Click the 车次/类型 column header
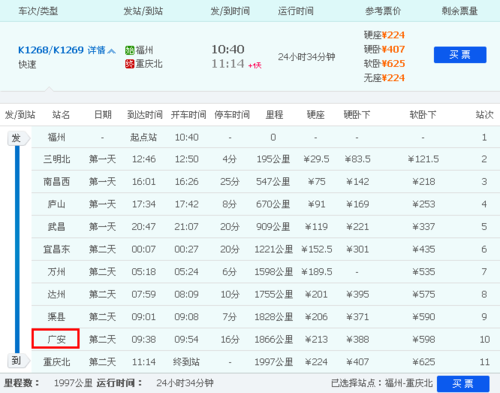Screen dimensions: 500x393 pos(38,11)
